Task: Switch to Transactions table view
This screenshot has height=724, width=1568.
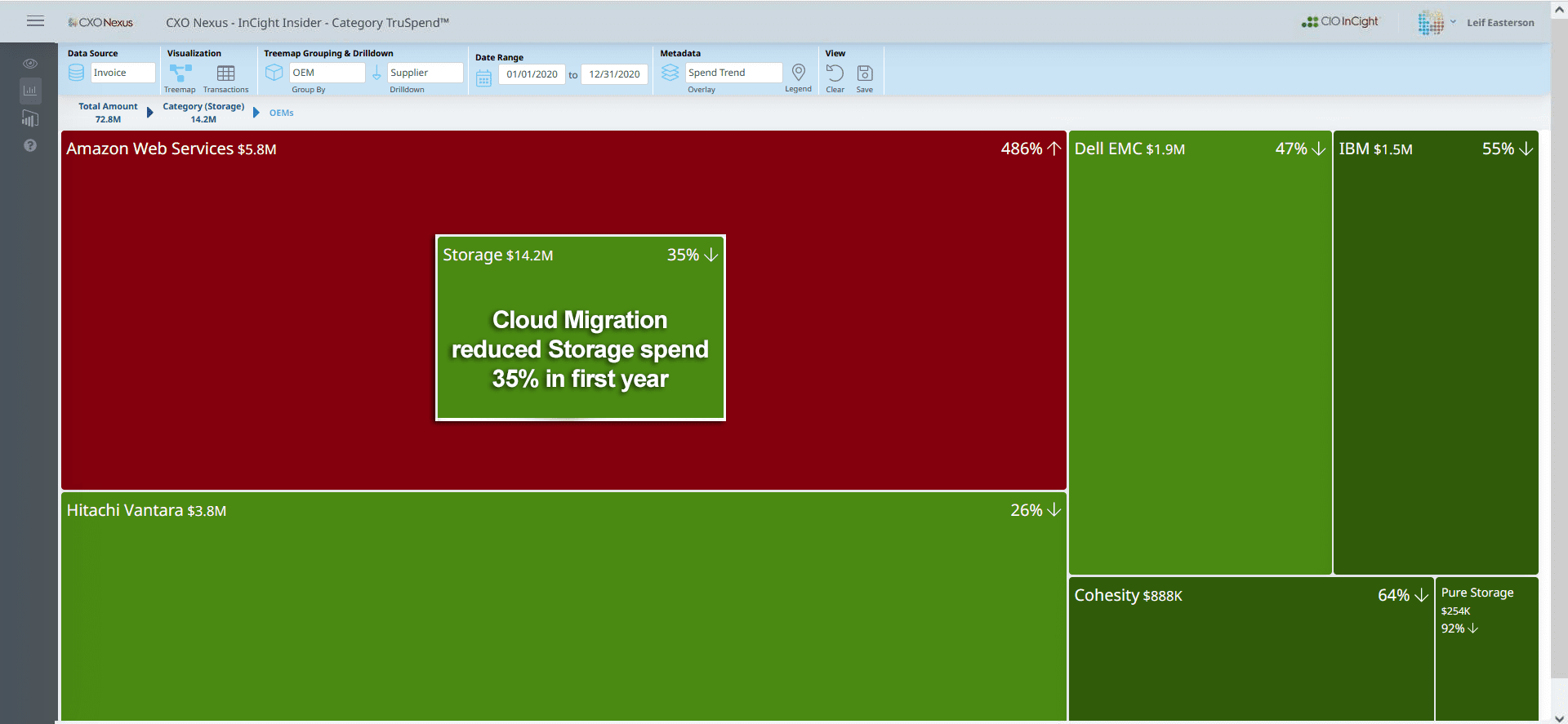Action: [x=225, y=73]
